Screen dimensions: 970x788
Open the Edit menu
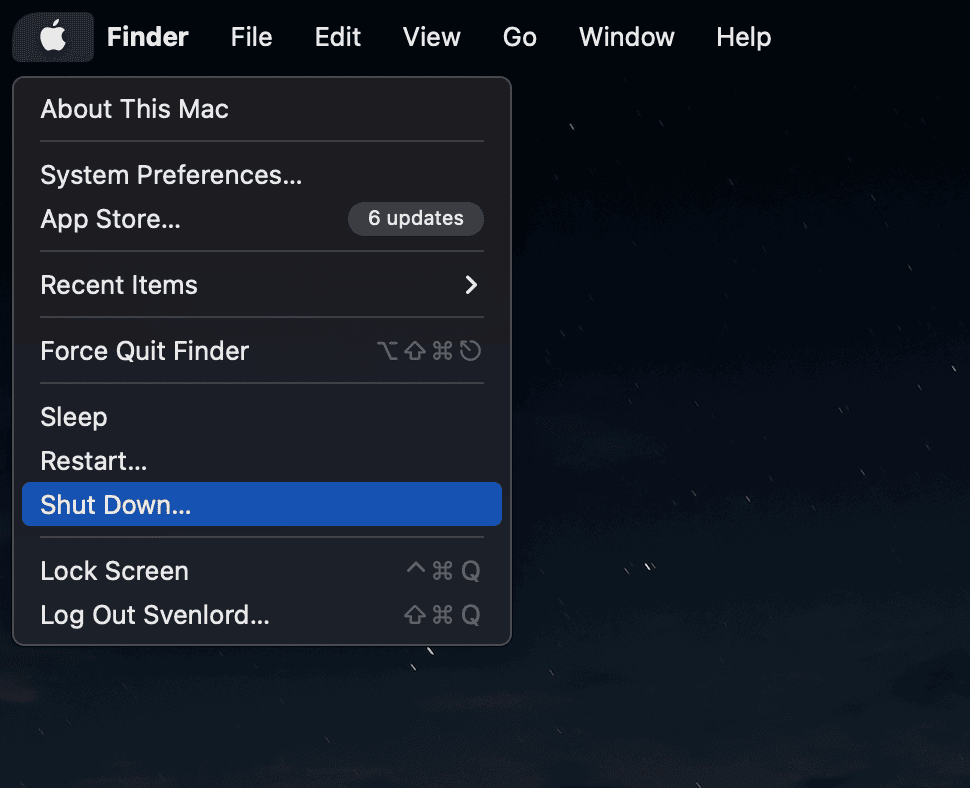[x=337, y=37]
